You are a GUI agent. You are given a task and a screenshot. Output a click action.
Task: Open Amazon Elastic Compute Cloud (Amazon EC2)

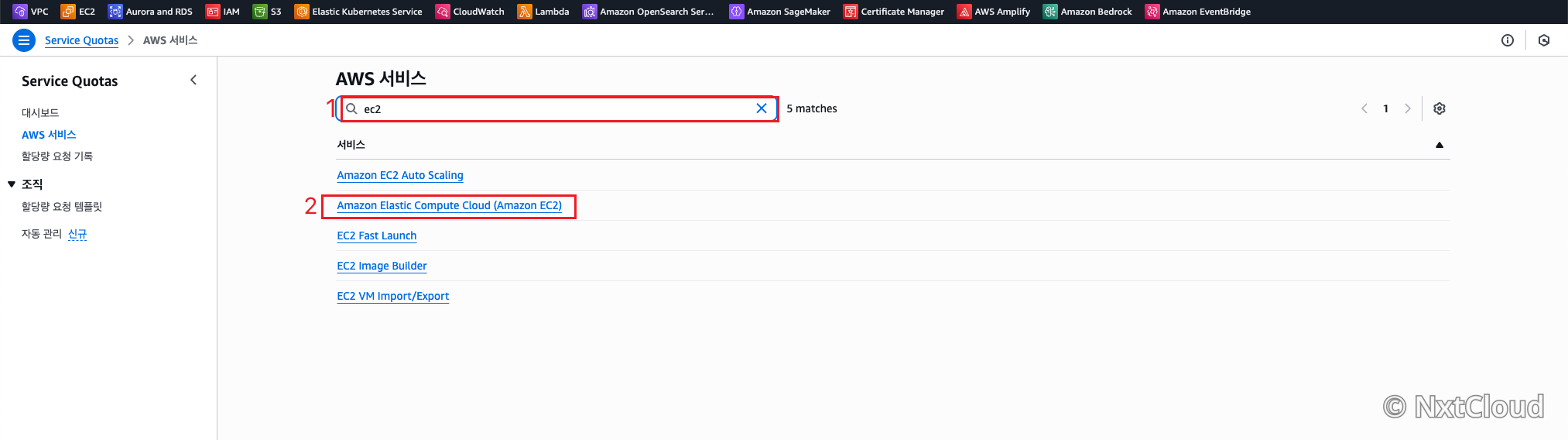coord(450,205)
